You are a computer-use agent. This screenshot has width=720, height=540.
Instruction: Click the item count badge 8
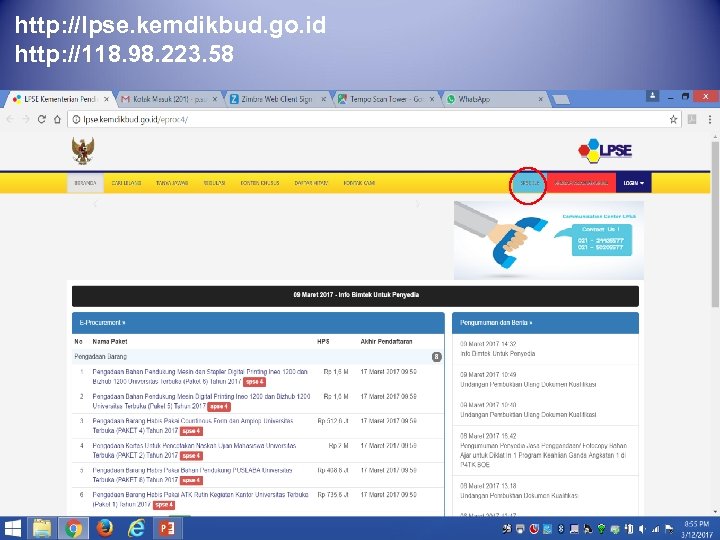tap(436, 357)
